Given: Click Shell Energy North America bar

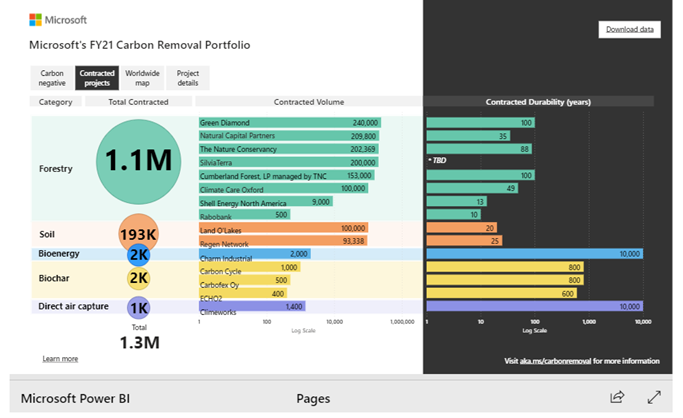Looking at the screenshot, I should 266,202.
